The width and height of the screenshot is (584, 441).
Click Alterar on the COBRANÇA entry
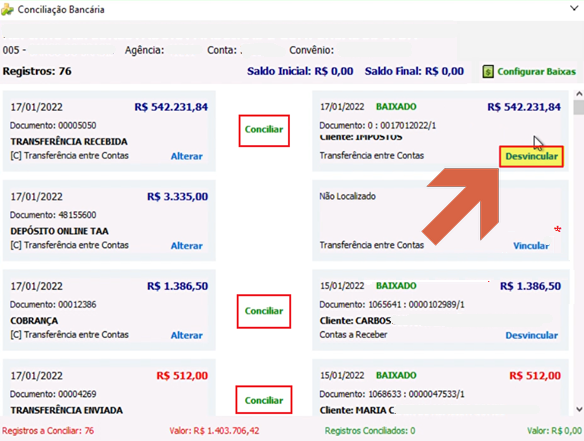point(187,335)
